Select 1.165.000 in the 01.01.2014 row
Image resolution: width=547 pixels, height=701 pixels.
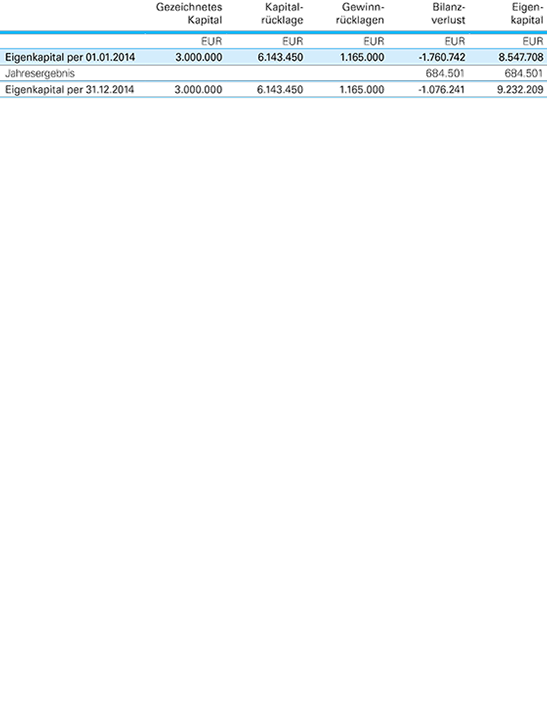tap(362, 57)
